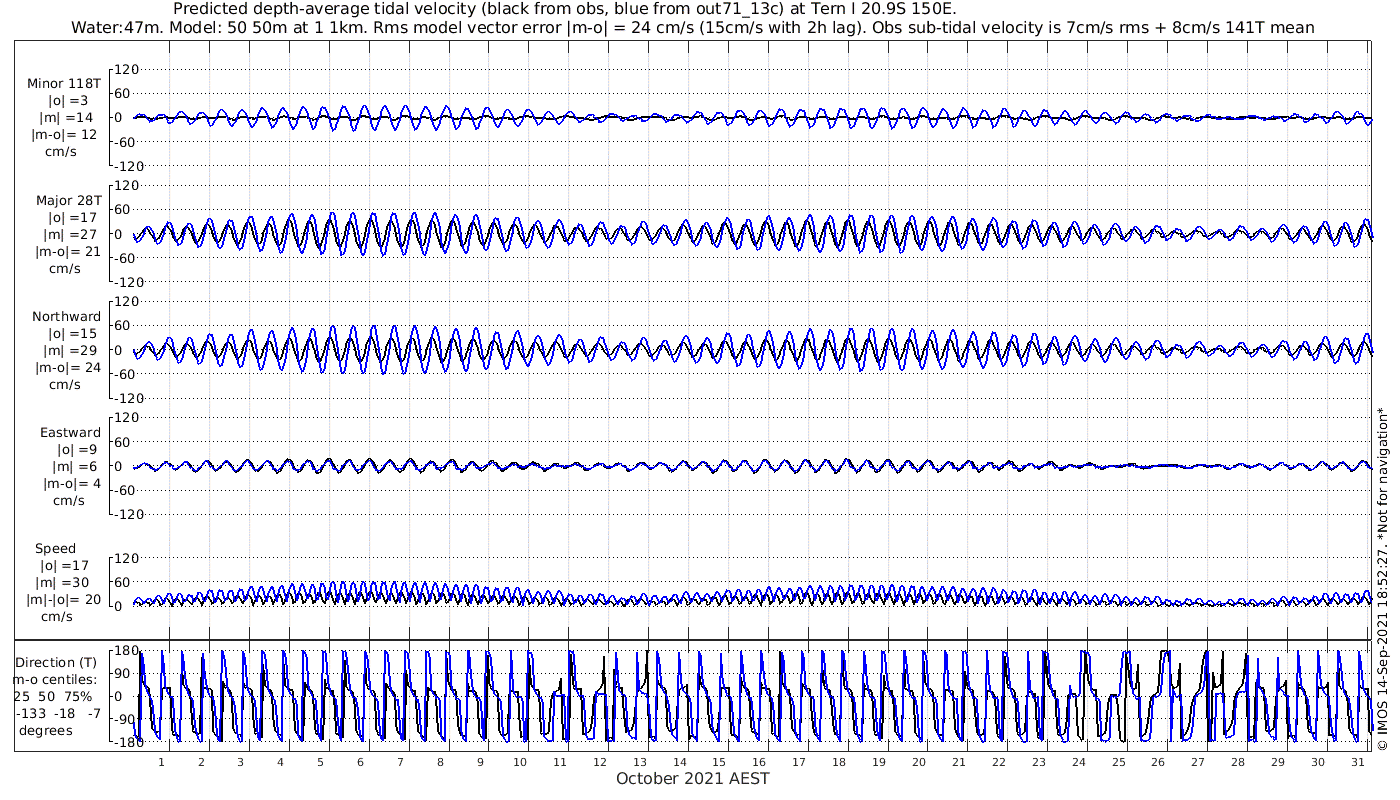Click the '|m| =27' value in Major panel
This screenshot has width=1400, height=800.
tap(72, 234)
